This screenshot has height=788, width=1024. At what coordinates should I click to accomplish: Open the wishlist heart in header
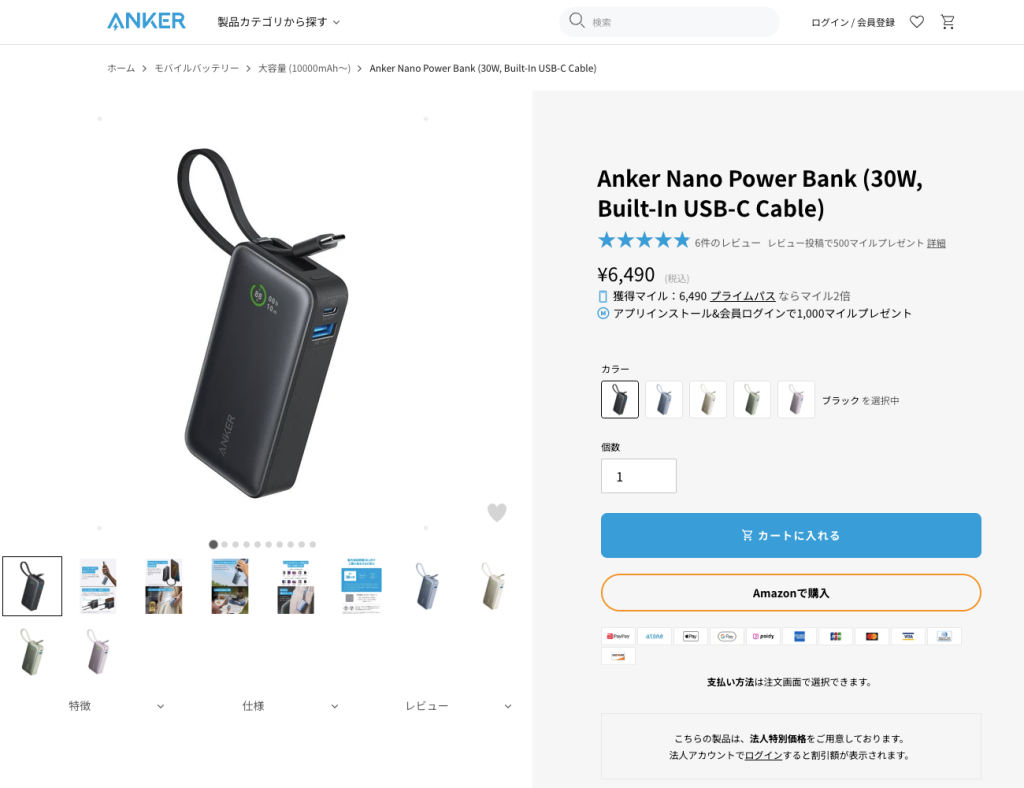917,22
